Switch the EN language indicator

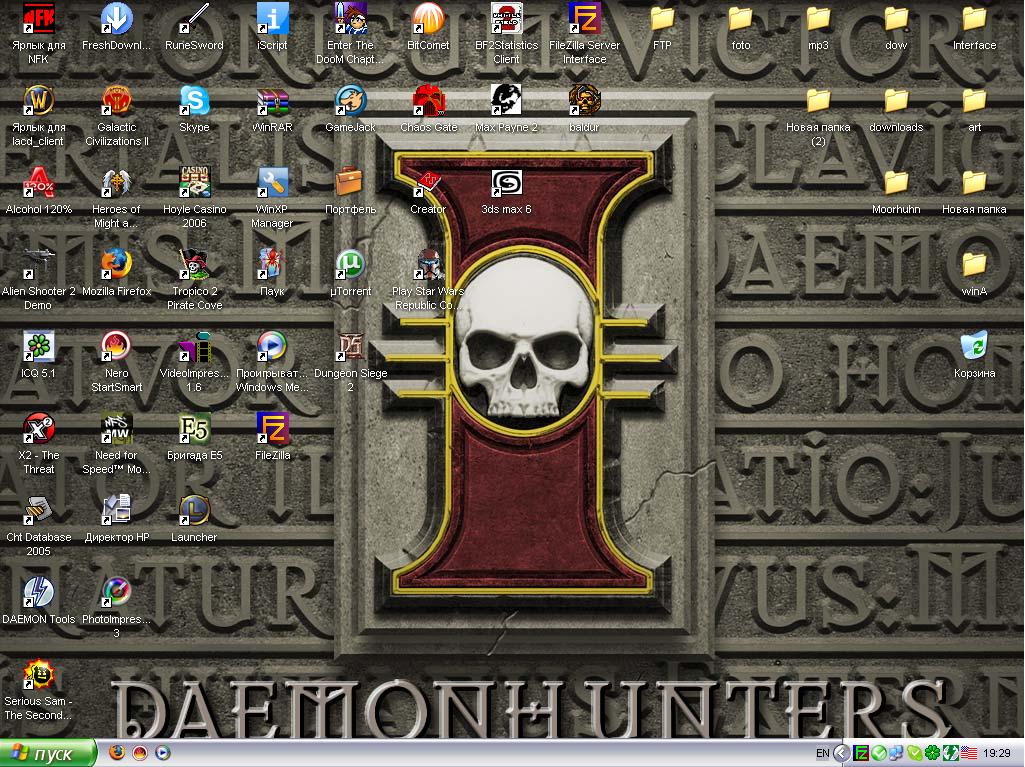coord(822,753)
